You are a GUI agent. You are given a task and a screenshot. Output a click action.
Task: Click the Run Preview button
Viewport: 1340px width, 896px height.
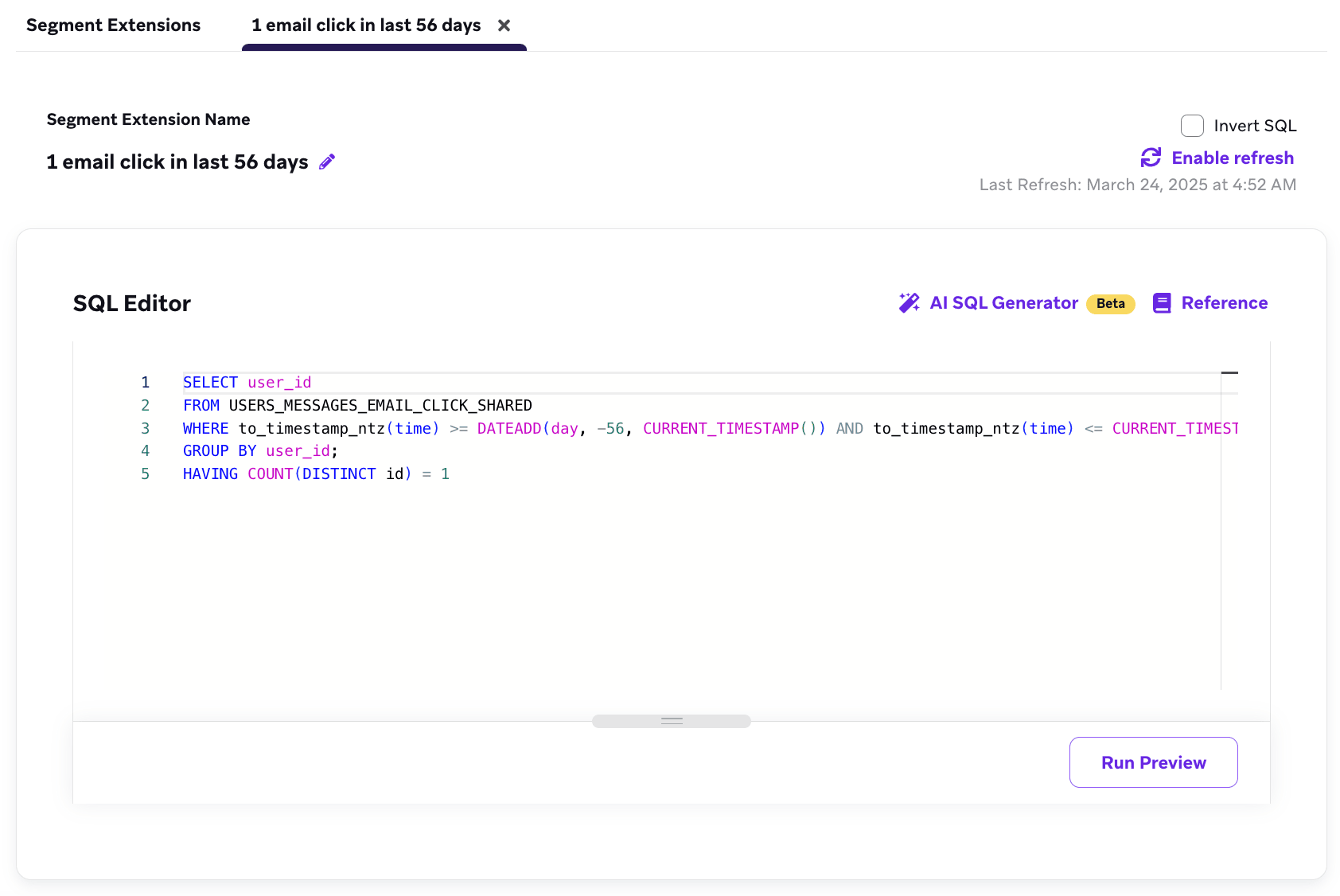[x=1153, y=762]
